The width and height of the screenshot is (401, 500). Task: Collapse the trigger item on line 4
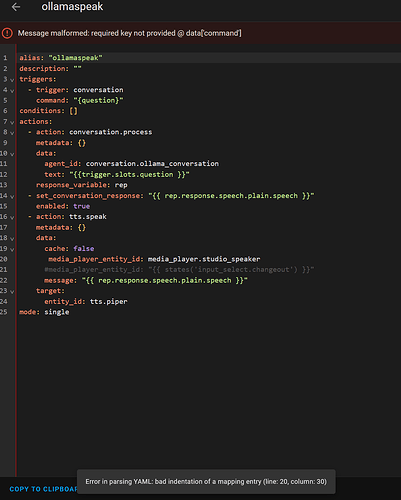tap(12, 91)
